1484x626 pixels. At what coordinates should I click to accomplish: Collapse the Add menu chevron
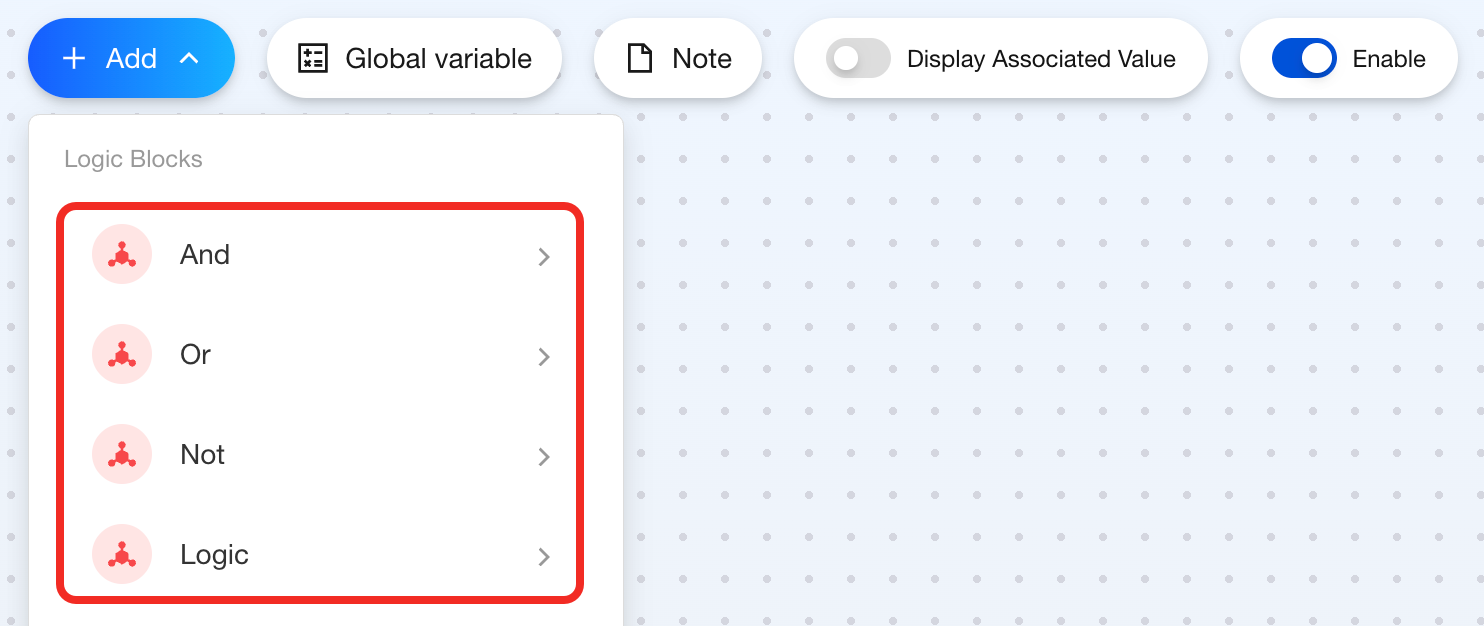click(188, 58)
